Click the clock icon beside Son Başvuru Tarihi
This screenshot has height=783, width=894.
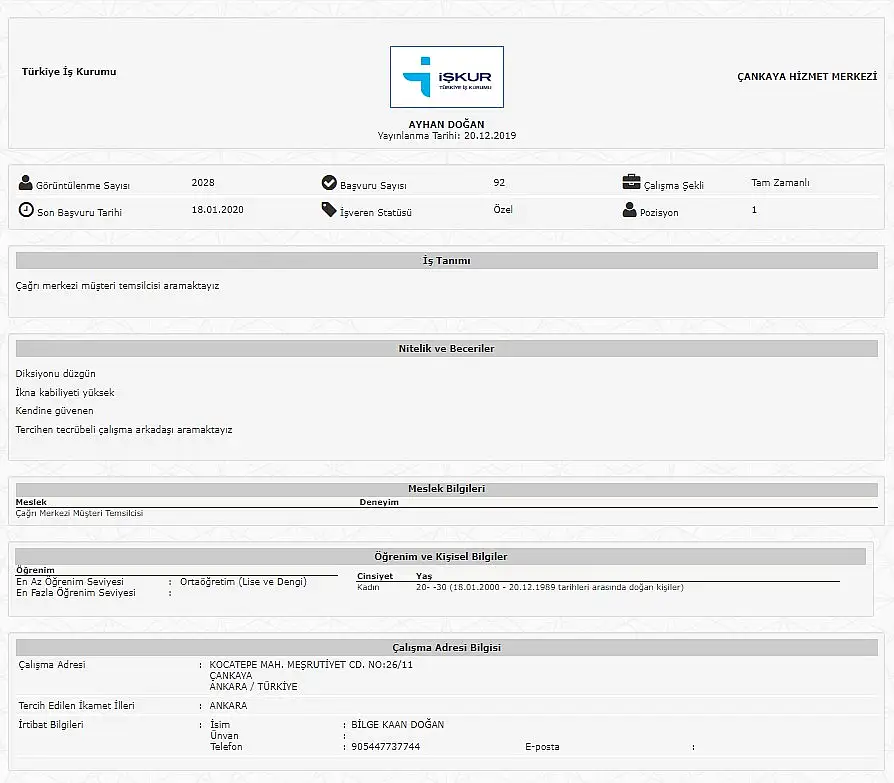[26, 209]
